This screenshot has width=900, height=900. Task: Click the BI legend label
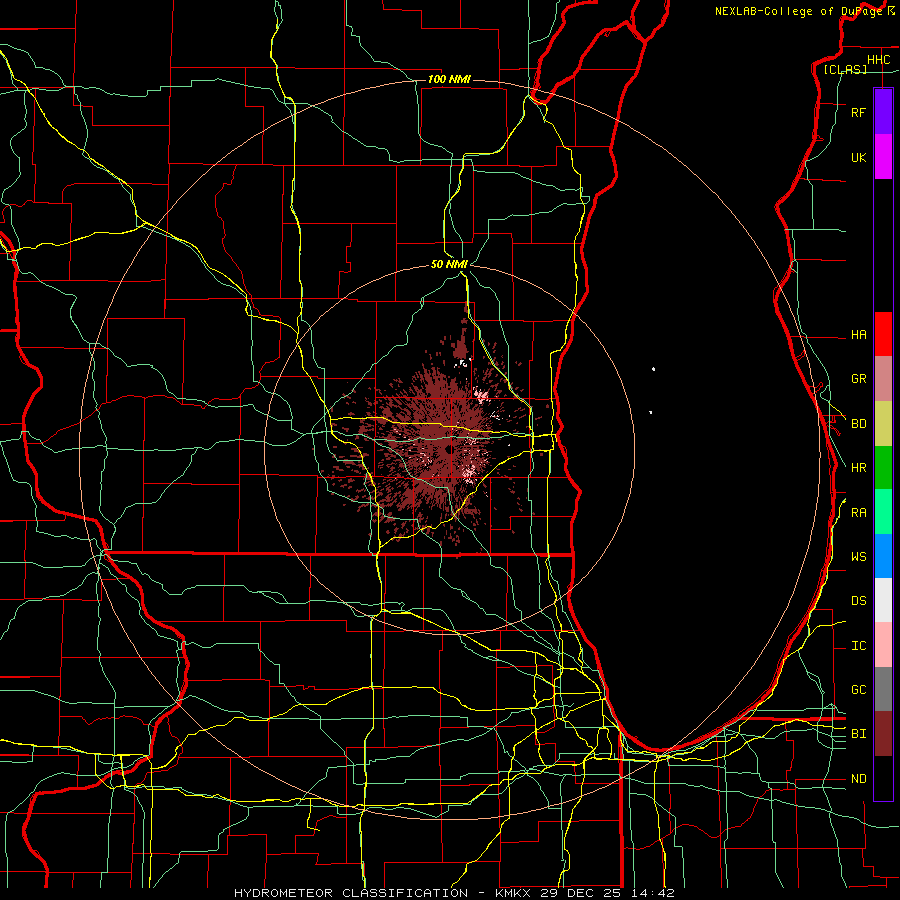pyautogui.click(x=859, y=734)
